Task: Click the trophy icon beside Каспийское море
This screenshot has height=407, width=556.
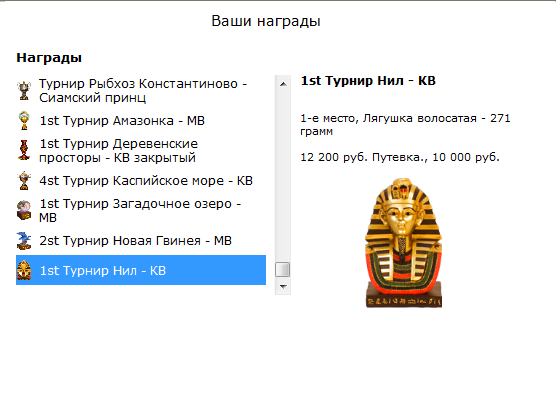Action: click(x=24, y=180)
